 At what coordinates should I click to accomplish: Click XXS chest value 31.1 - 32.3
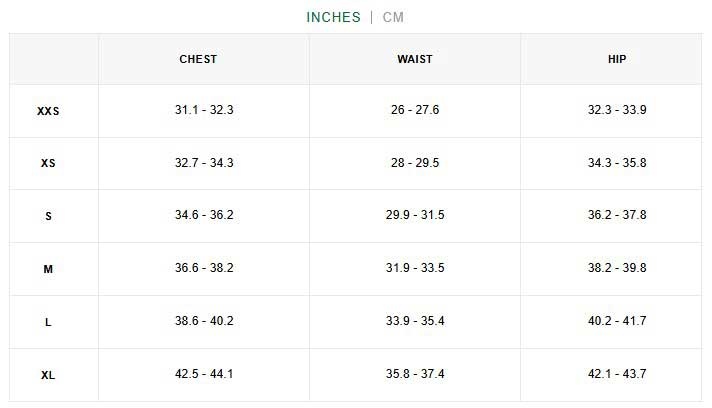click(204, 110)
